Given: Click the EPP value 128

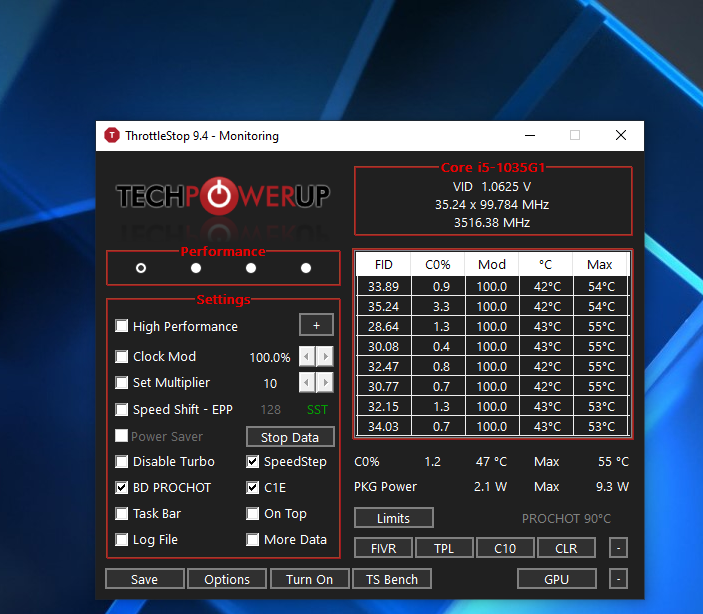Looking at the screenshot, I should (x=271, y=409).
